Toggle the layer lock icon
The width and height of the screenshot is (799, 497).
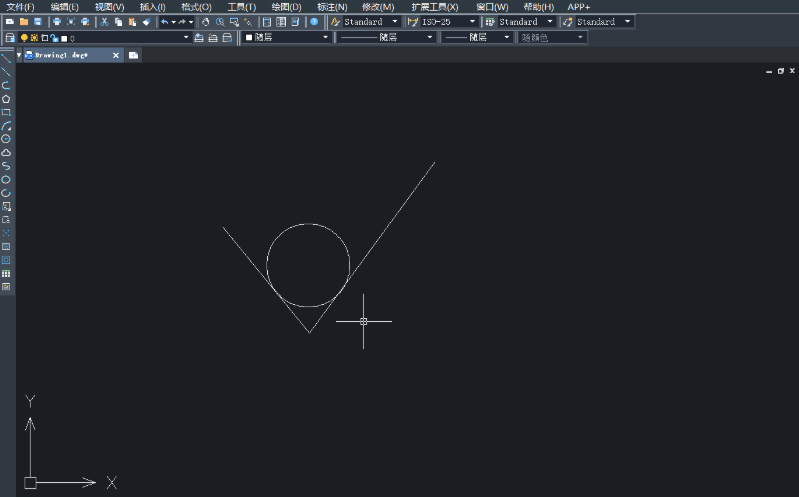54,38
